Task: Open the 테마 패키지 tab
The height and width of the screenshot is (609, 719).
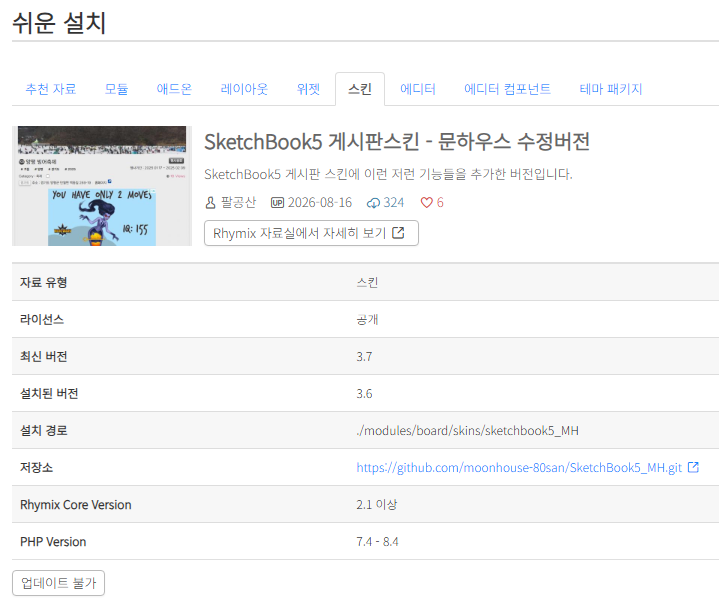Action: [x=611, y=89]
